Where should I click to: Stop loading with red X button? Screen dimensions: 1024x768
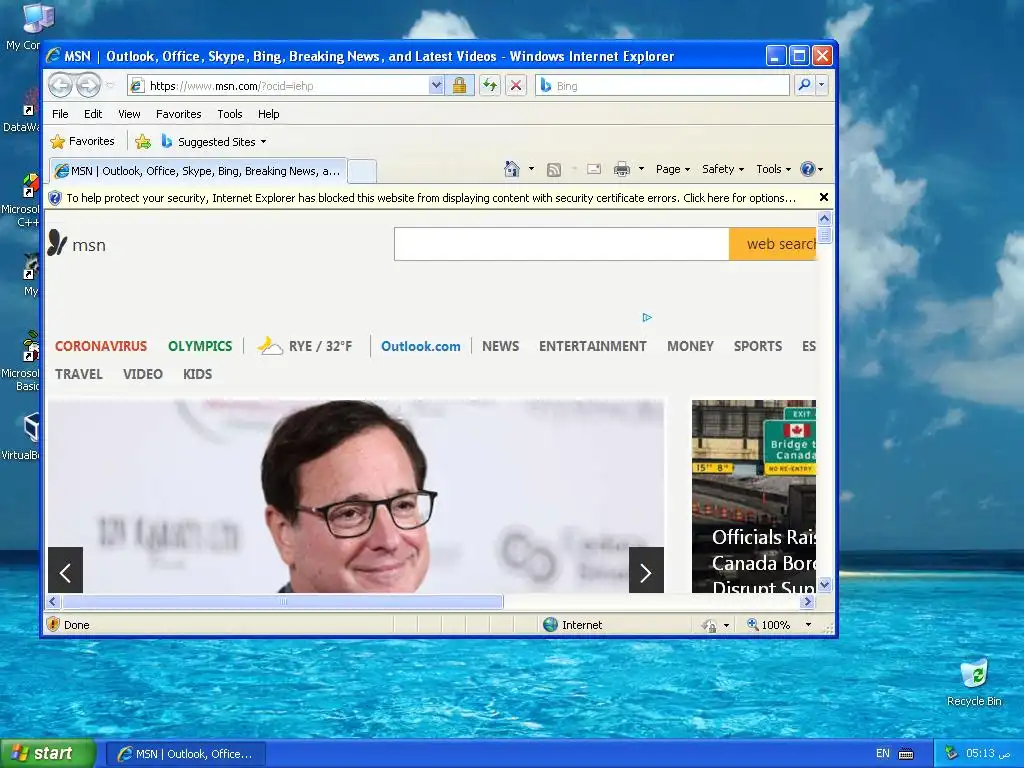coord(516,86)
